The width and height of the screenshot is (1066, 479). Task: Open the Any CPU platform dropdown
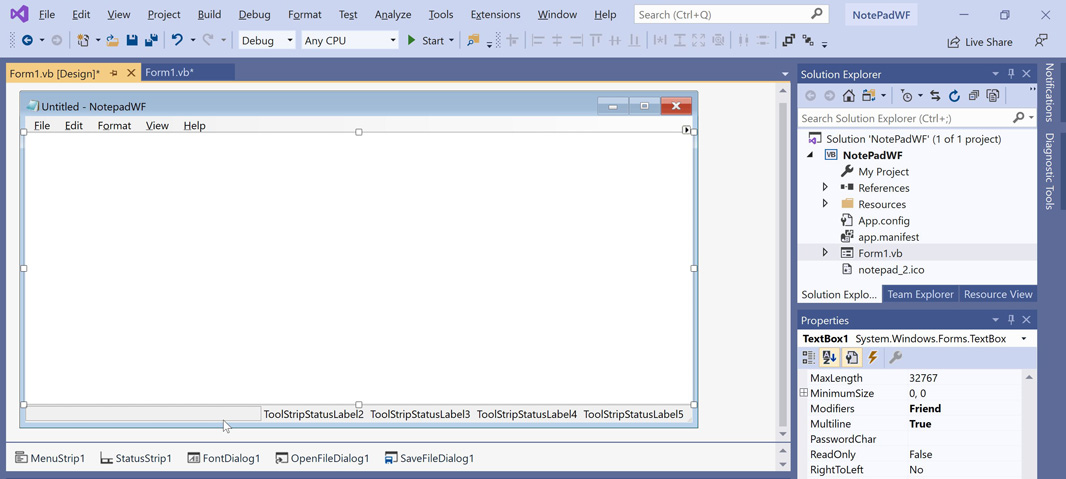[x=349, y=41]
